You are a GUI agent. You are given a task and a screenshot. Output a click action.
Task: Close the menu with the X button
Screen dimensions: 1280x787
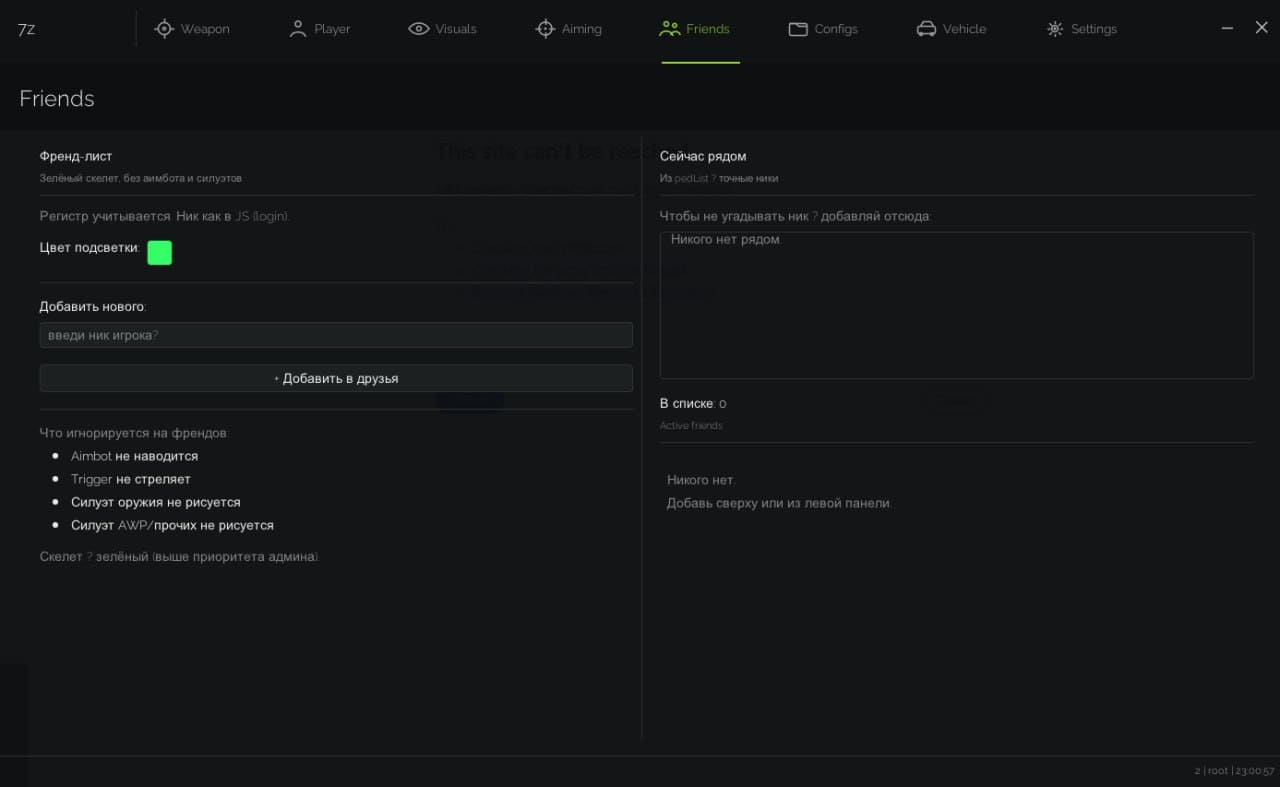click(1262, 28)
